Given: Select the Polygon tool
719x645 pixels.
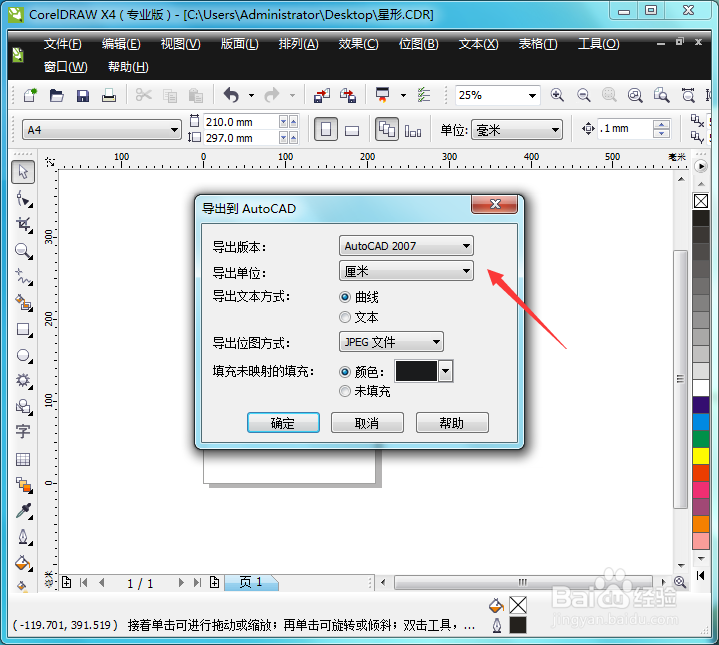Looking at the screenshot, I should (23, 380).
